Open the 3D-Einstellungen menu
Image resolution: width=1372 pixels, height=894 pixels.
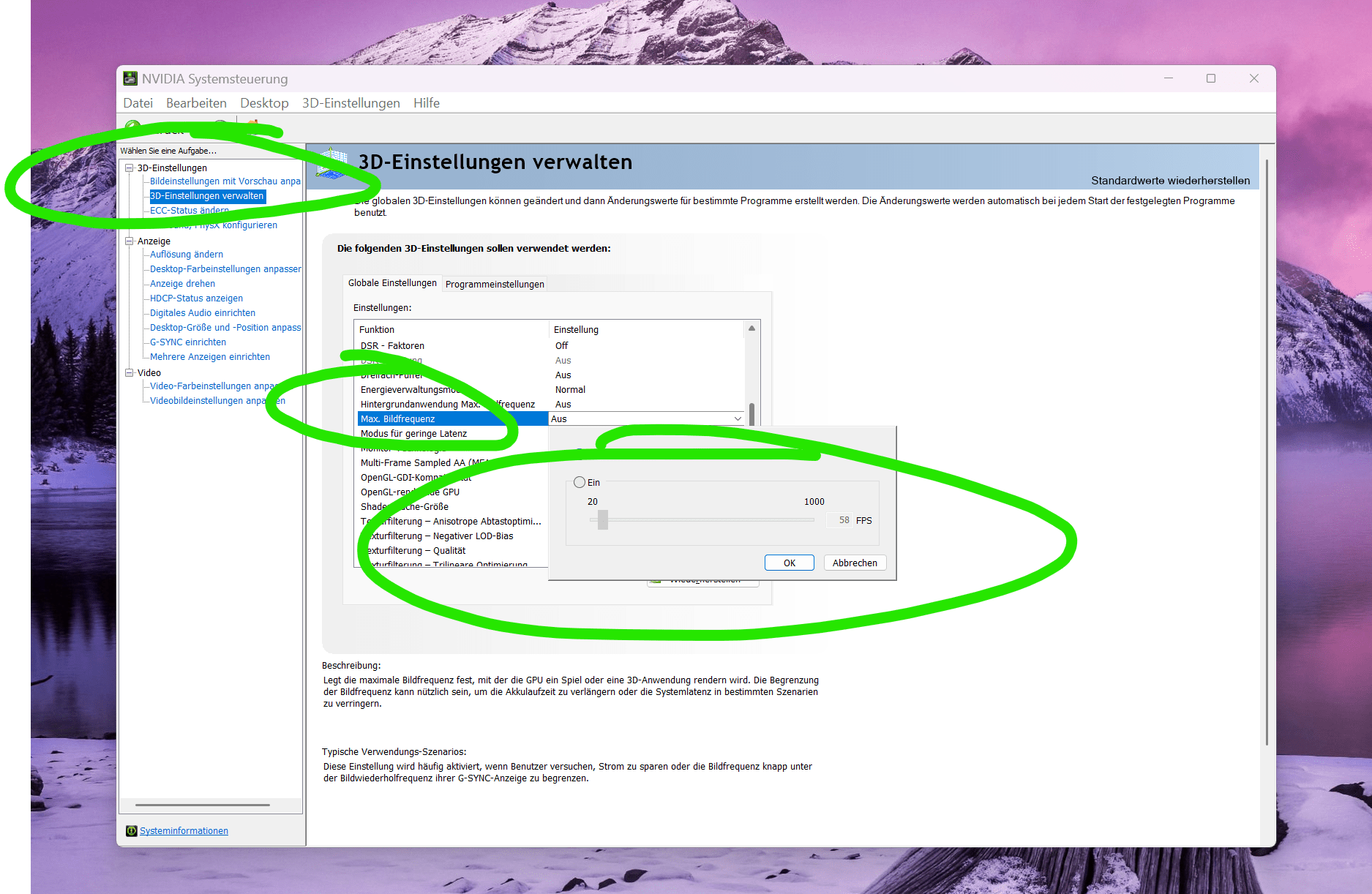click(x=351, y=103)
